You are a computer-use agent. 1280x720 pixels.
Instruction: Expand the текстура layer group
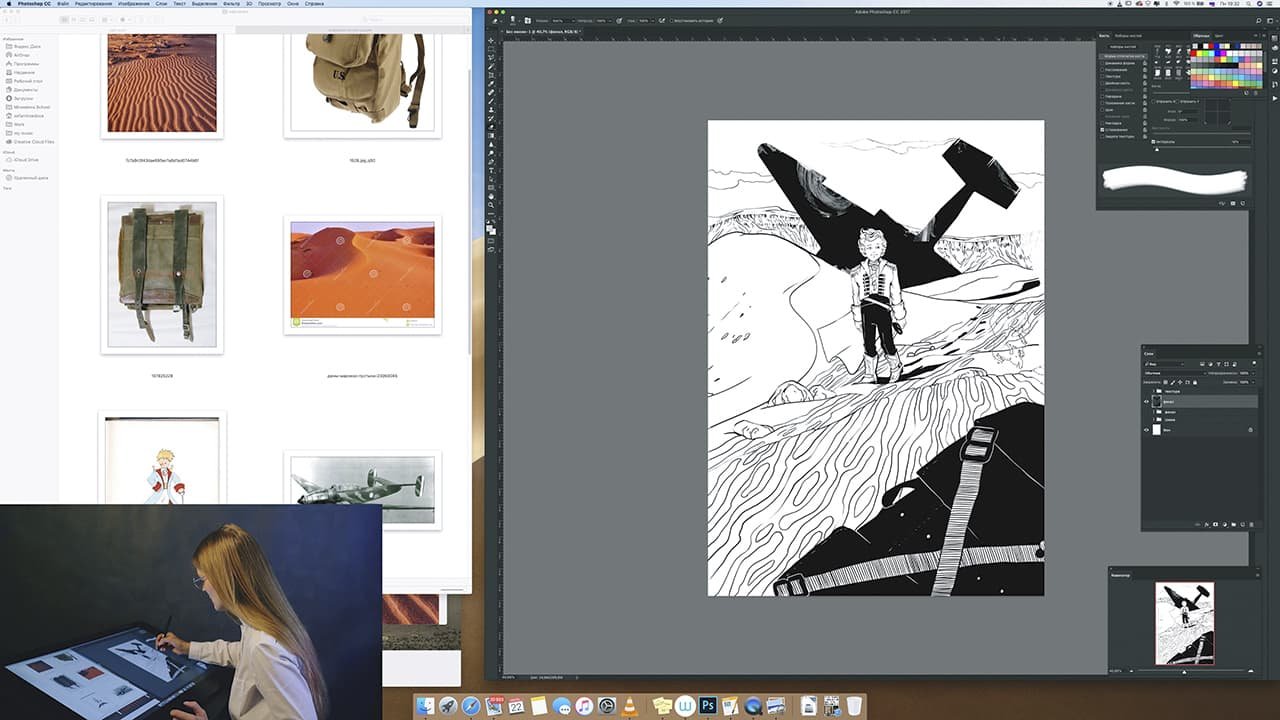(x=1153, y=391)
